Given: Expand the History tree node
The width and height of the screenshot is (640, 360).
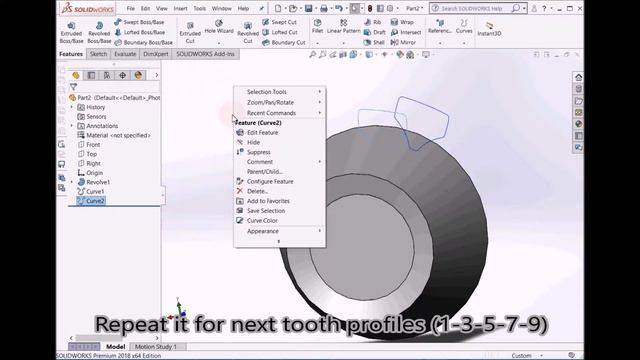Looking at the screenshot, I should (72, 107).
